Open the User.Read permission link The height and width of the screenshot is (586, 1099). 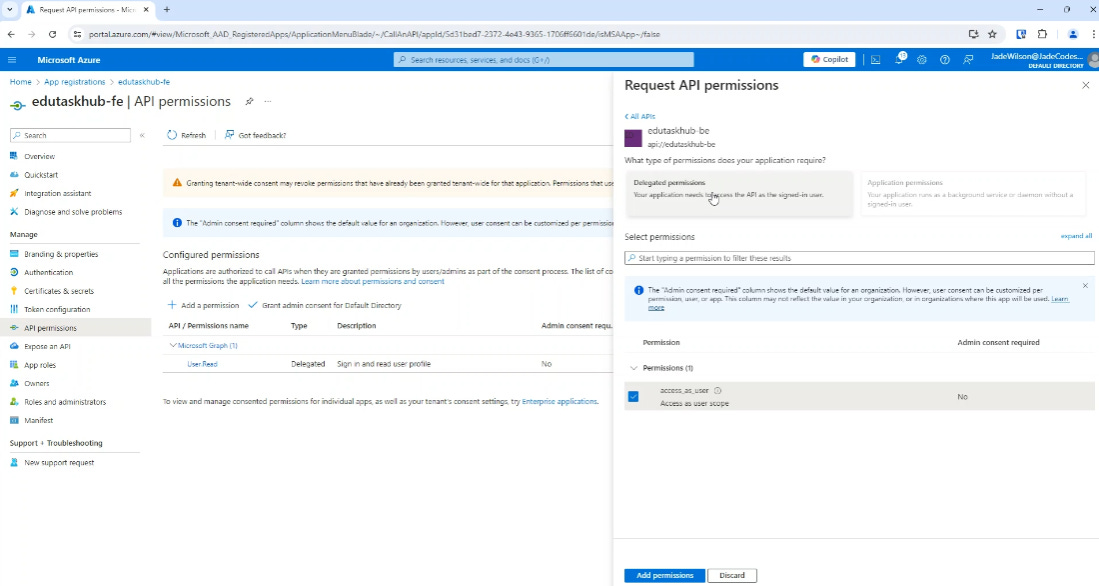click(x=202, y=364)
